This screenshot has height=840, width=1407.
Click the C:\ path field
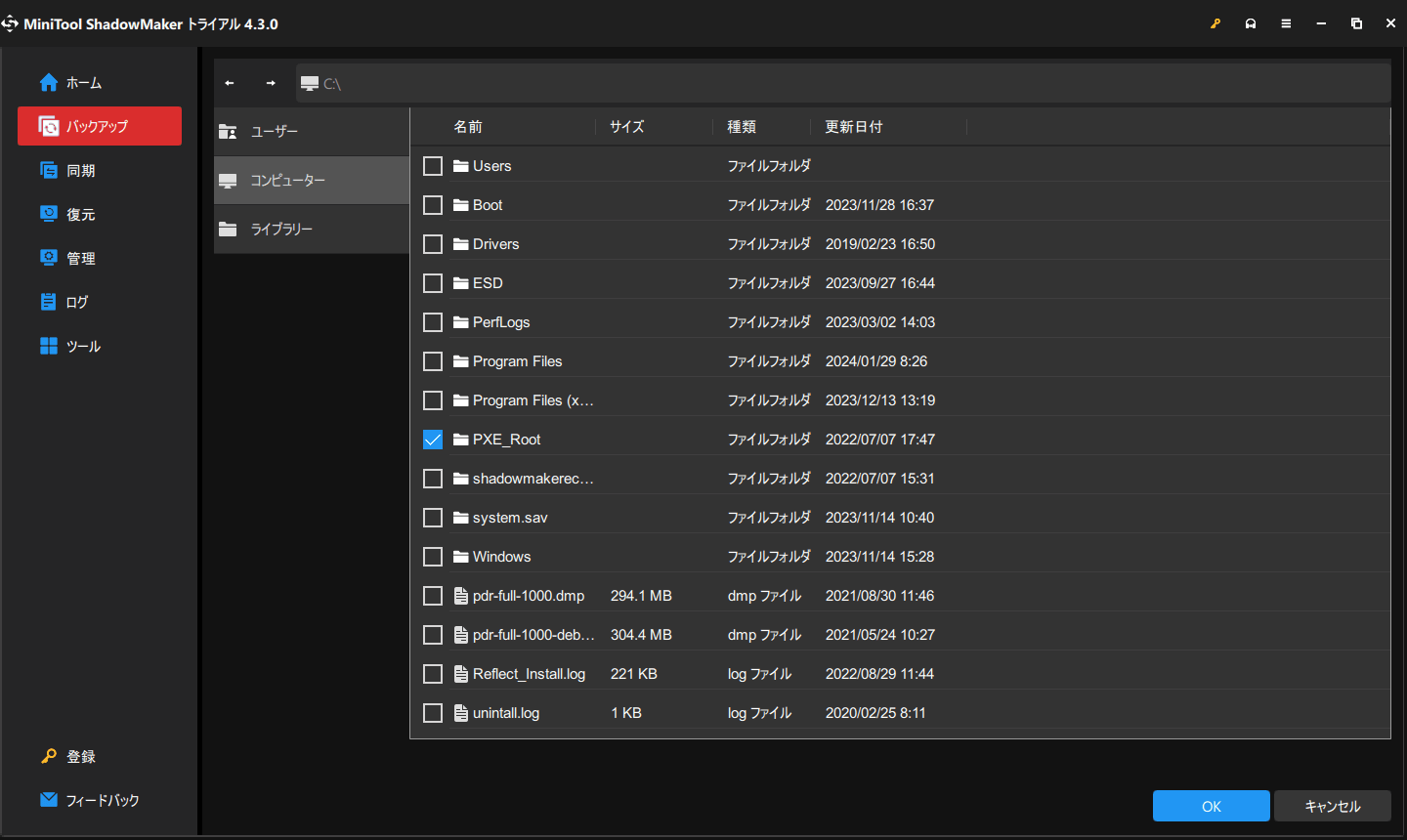(843, 84)
